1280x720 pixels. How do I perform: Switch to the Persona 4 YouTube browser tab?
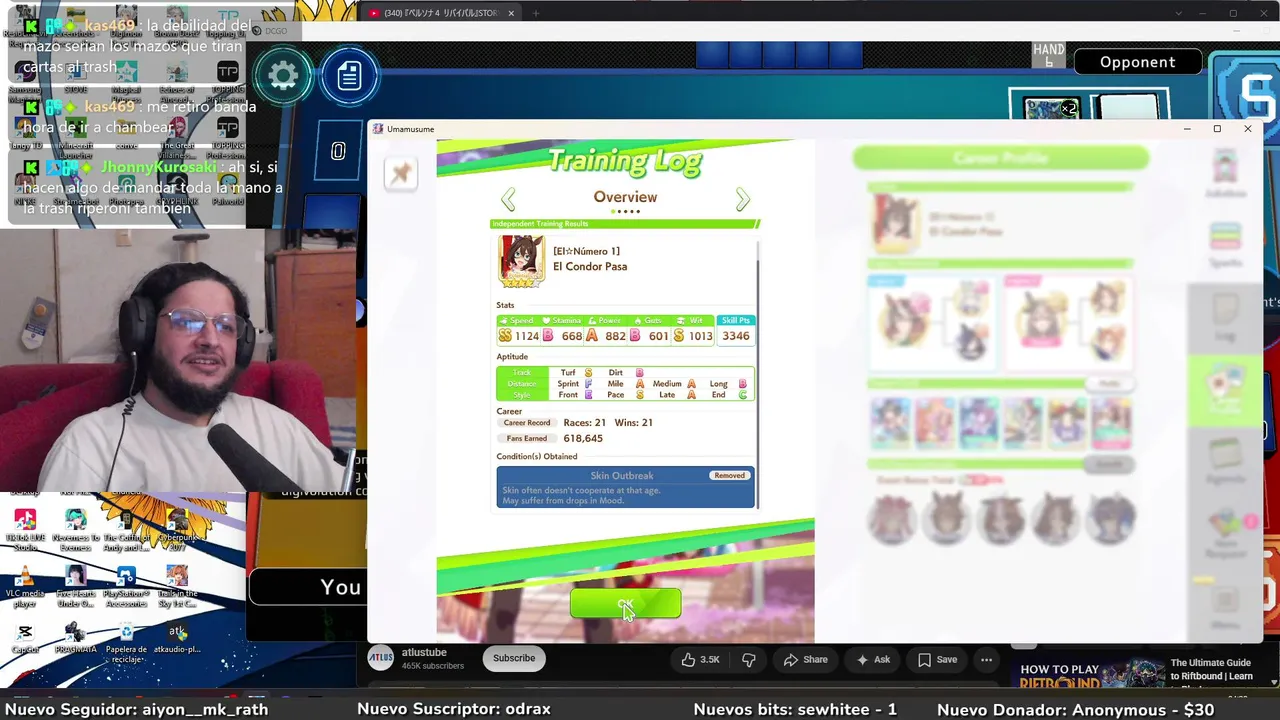tap(440, 13)
